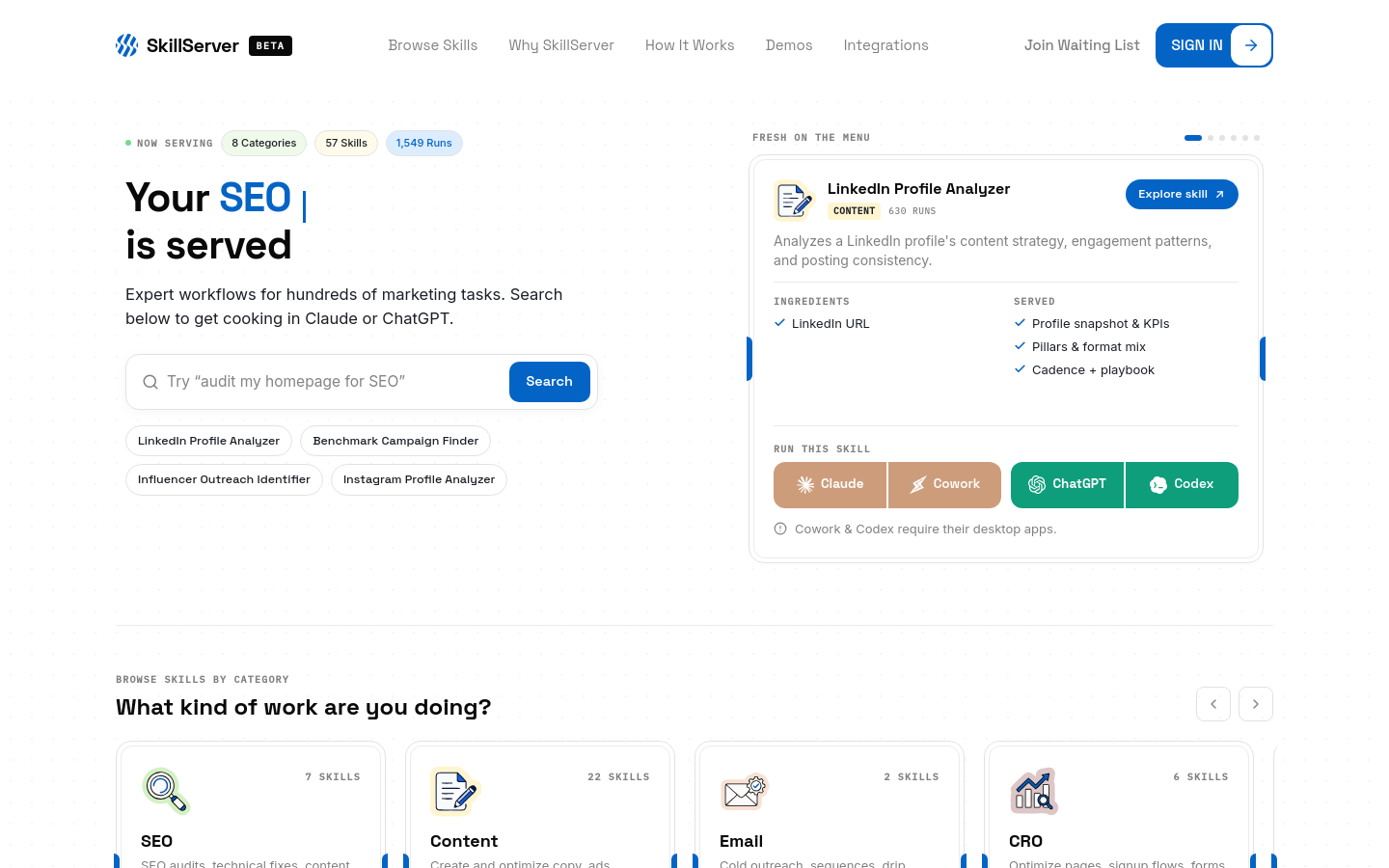Open the CRO chart category icon
The image size is (1389, 868).
coord(1034,791)
